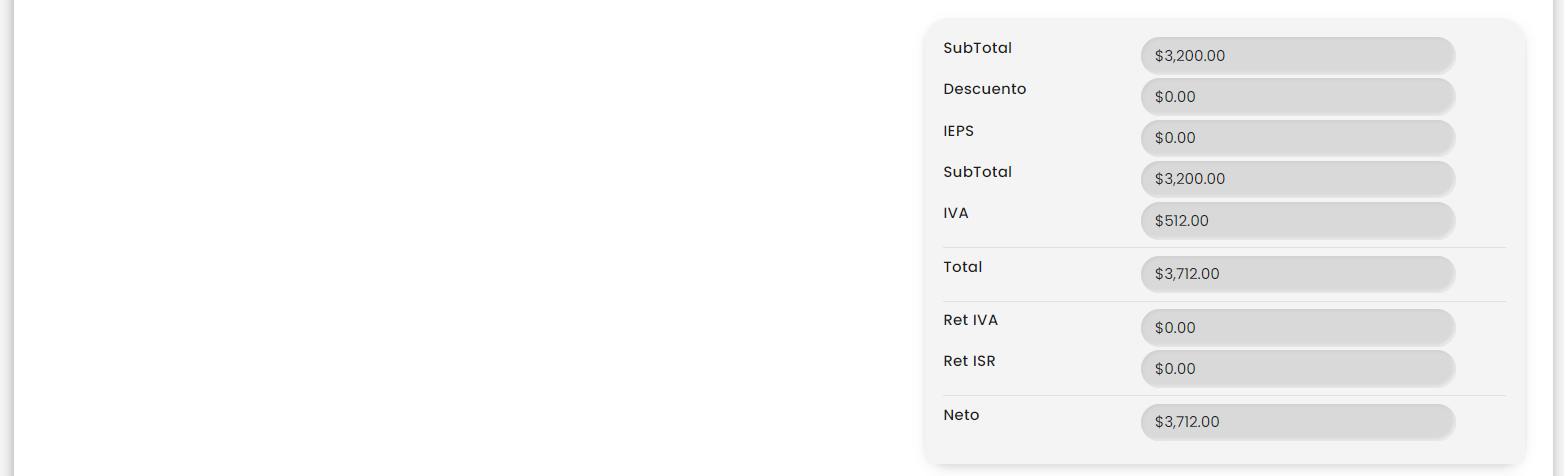Focus the Ret ISR amount field
The width and height of the screenshot is (1564, 476).
pyautogui.click(x=1297, y=368)
